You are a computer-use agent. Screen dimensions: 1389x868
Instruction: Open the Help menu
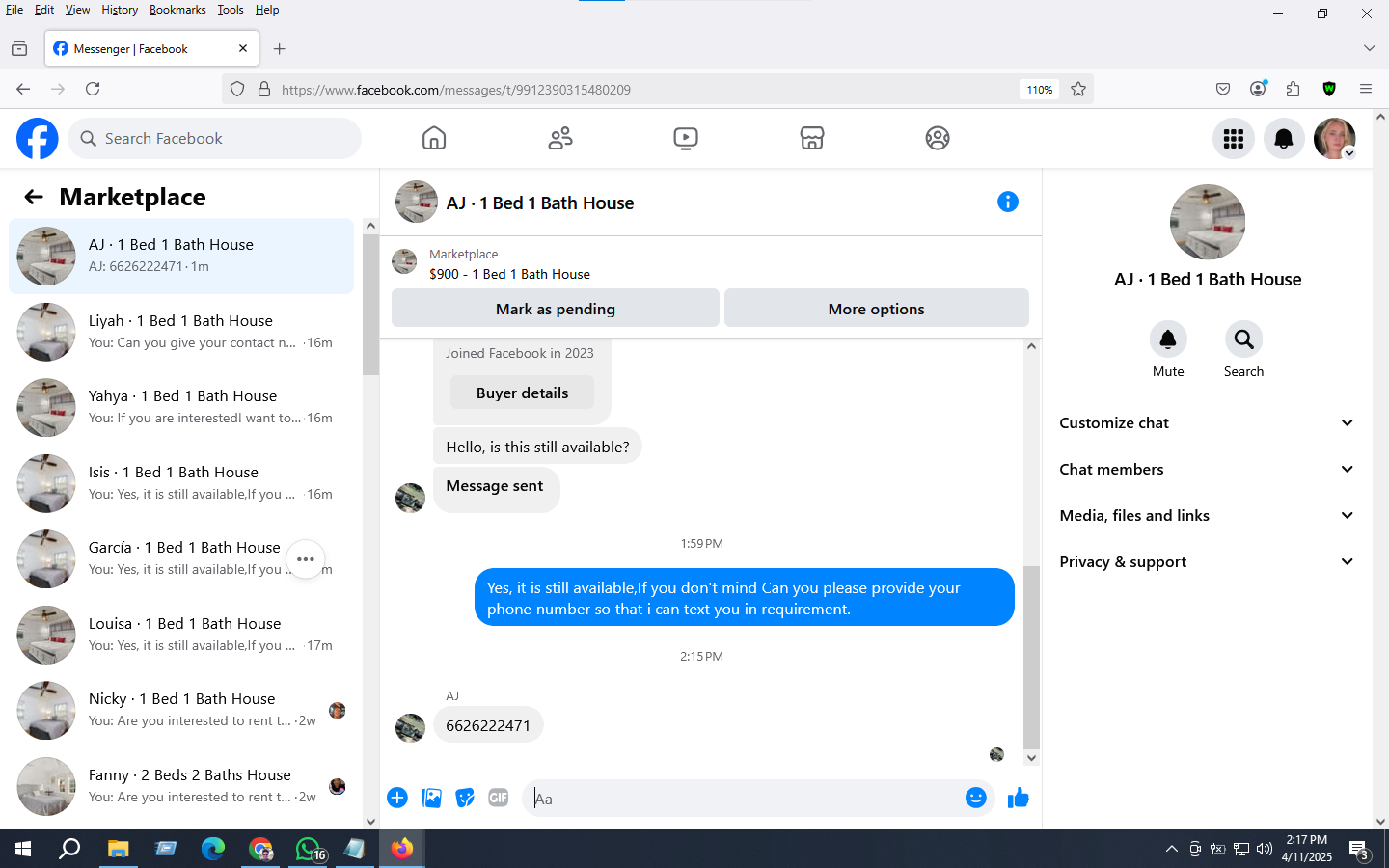point(267,10)
